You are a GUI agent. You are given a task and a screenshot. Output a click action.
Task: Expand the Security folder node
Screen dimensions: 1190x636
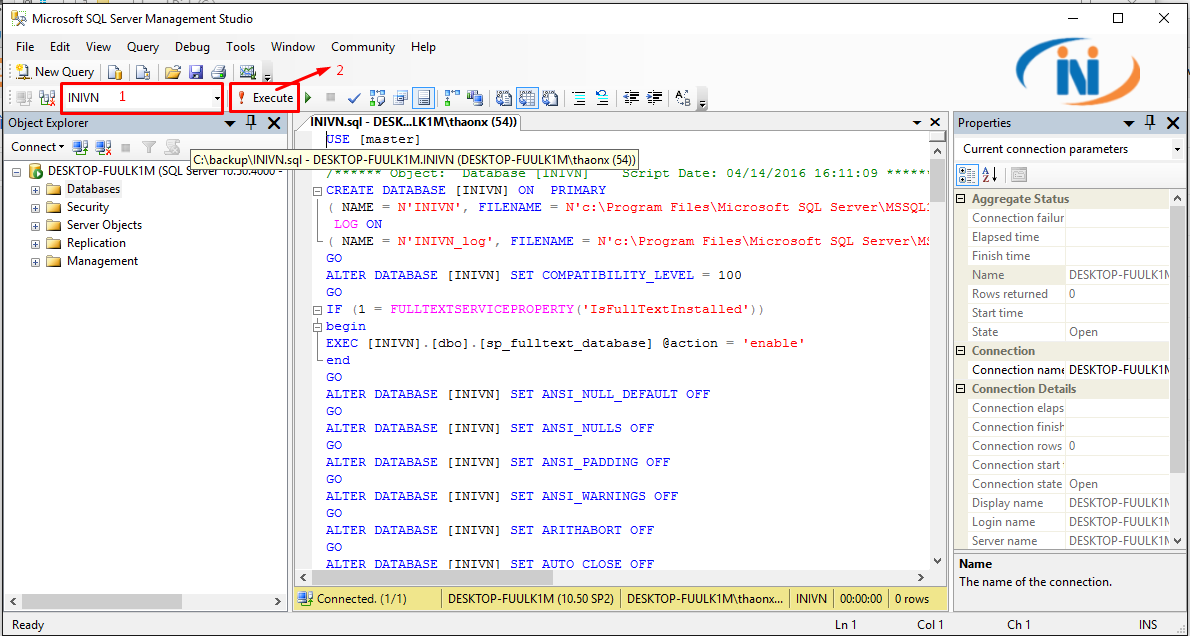coord(35,208)
